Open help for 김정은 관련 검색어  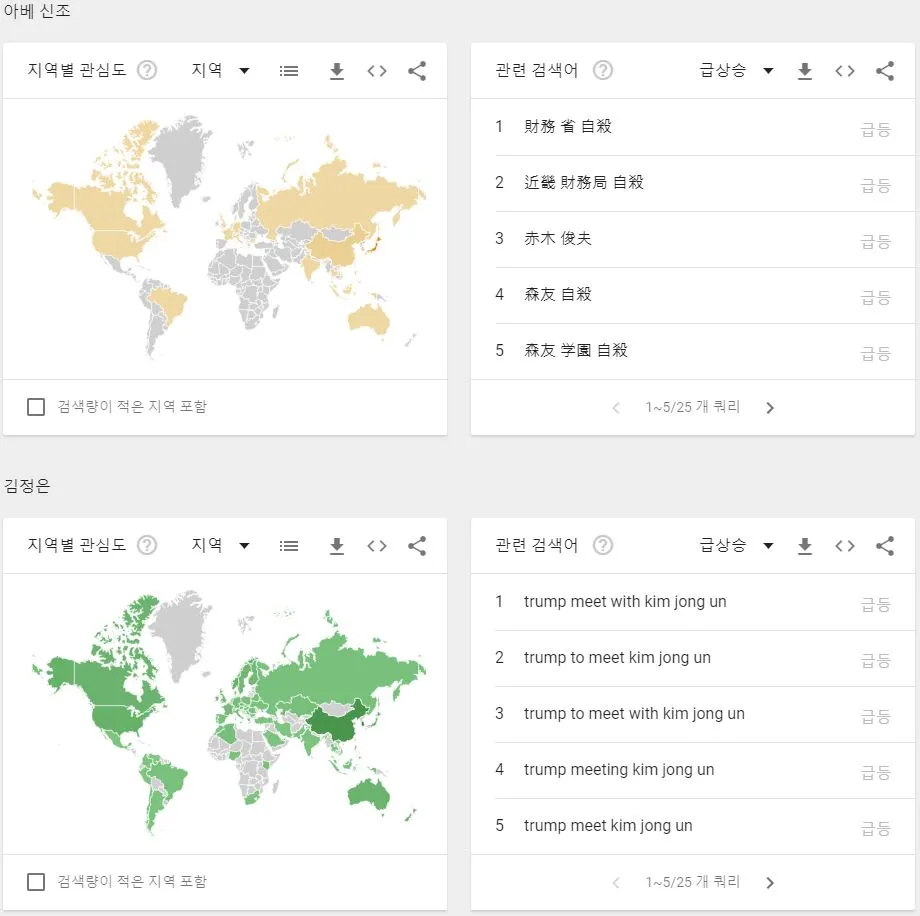(x=603, y=545)
